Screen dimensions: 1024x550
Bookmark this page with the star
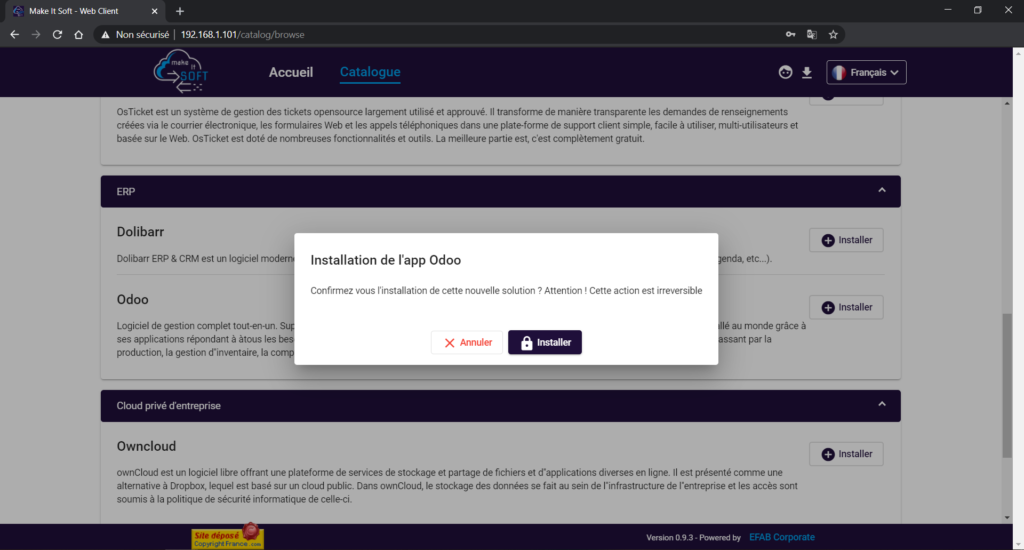point(833,35)
